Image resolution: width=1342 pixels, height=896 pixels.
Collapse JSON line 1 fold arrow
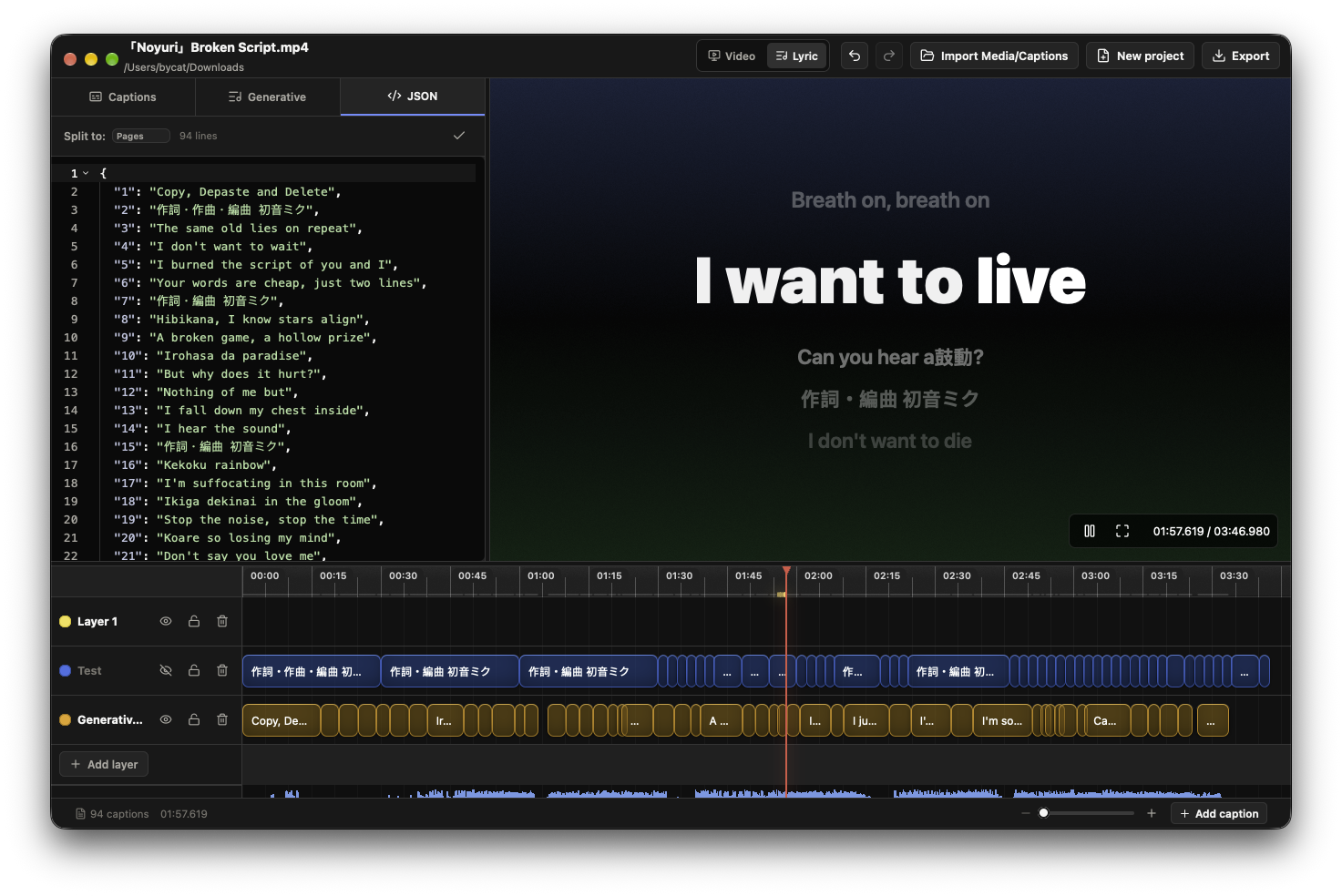(86, 173)
